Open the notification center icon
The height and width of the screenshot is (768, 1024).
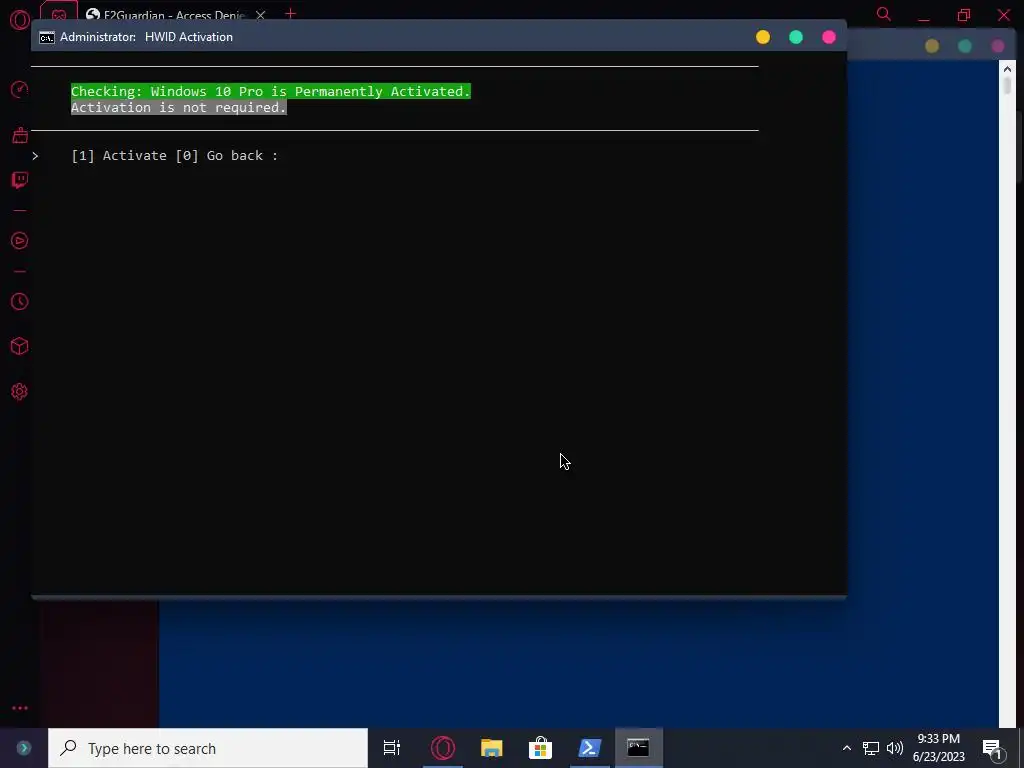[x=992, y=748]
